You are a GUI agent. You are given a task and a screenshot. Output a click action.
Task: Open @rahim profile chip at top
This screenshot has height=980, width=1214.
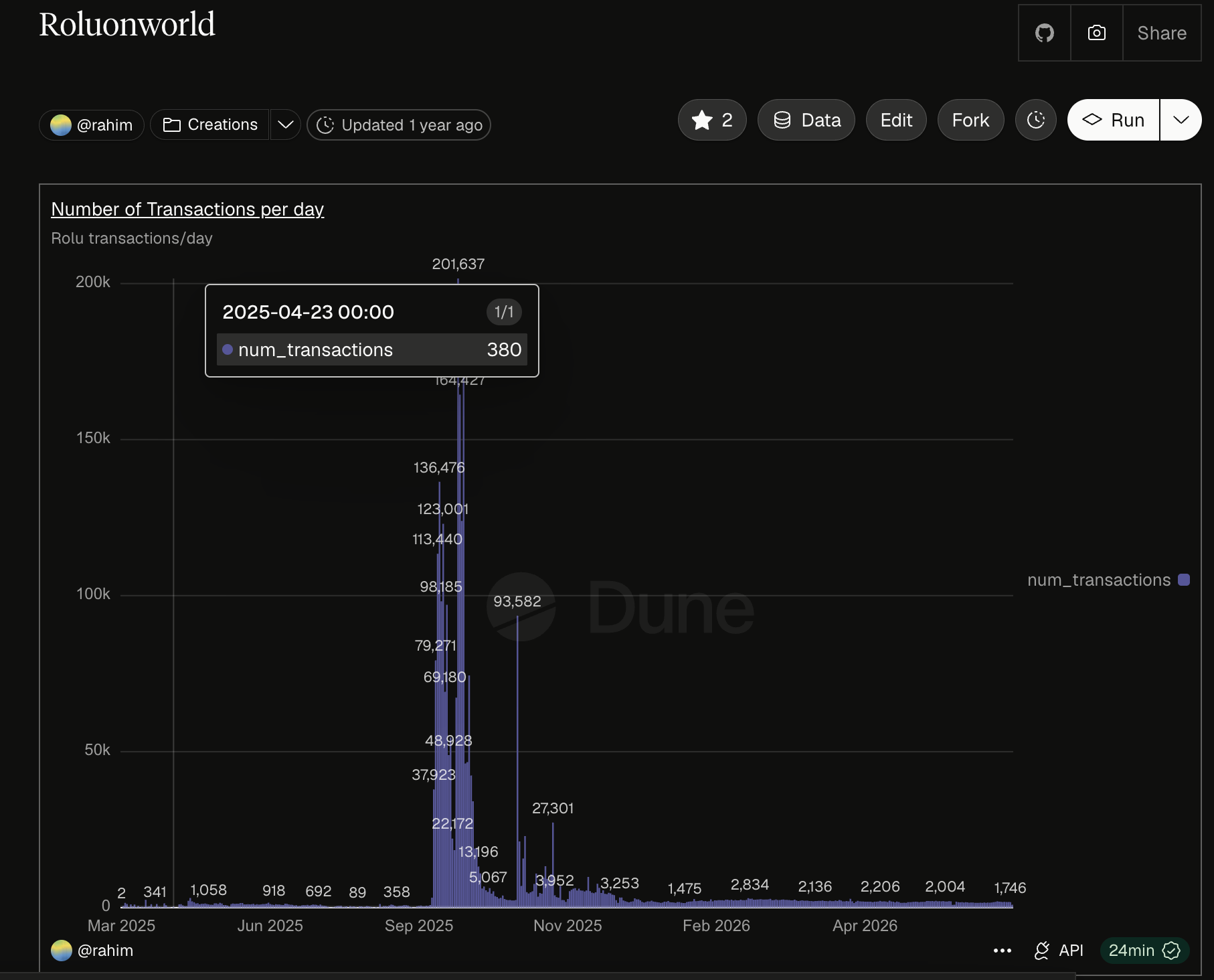tap(92, 125)
